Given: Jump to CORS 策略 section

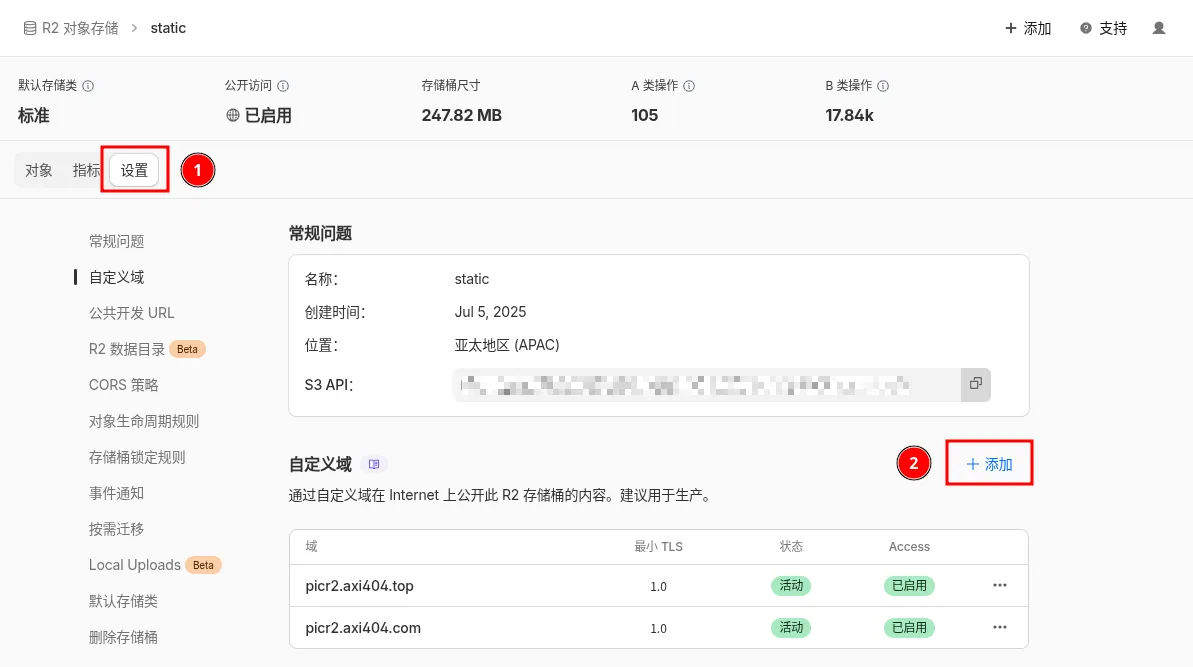Looking at the screenshot, I should tap(124, 385).
